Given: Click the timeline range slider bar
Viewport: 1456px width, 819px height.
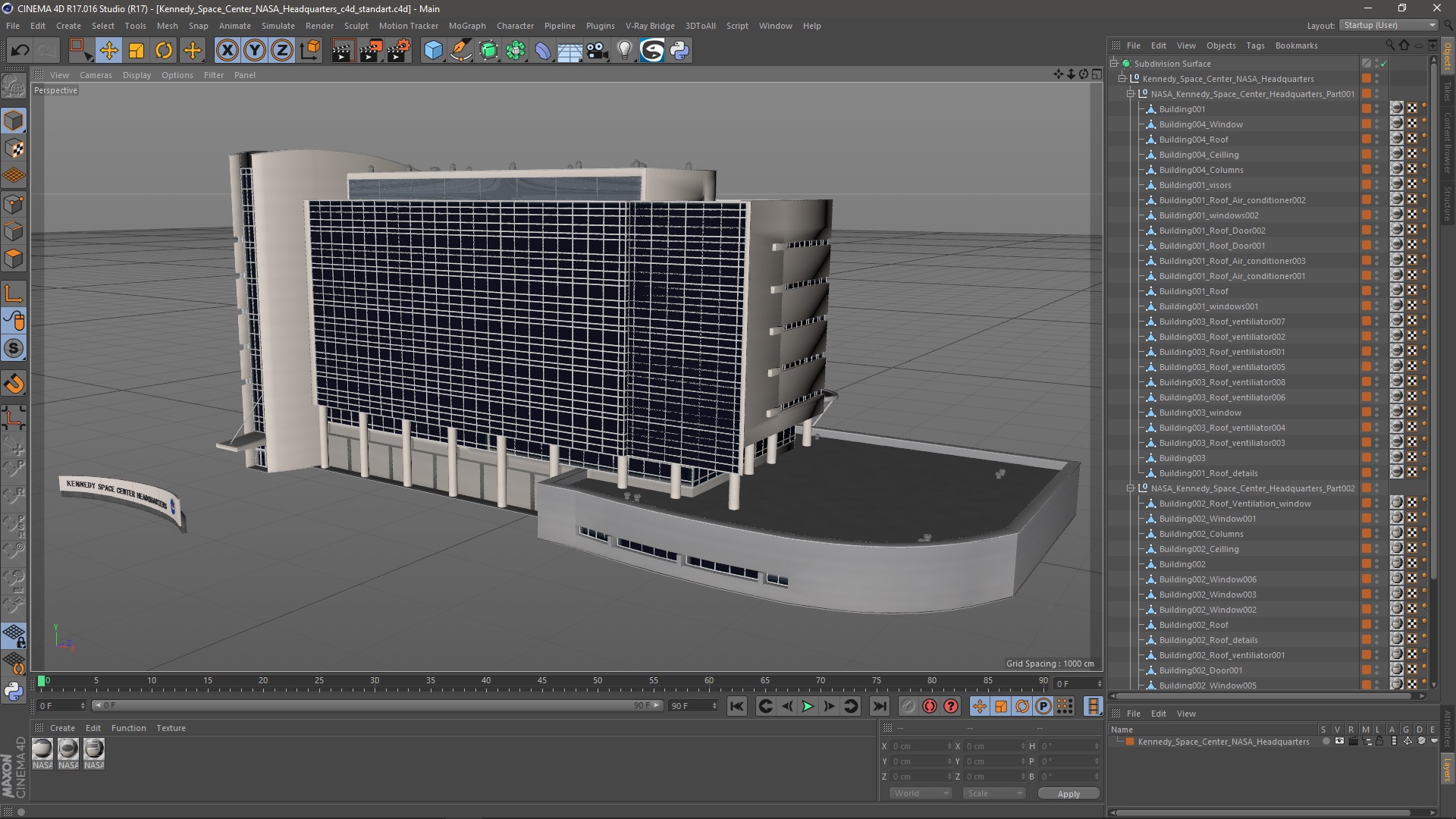Looking at the screenshot, I should [x=377, y=706].
